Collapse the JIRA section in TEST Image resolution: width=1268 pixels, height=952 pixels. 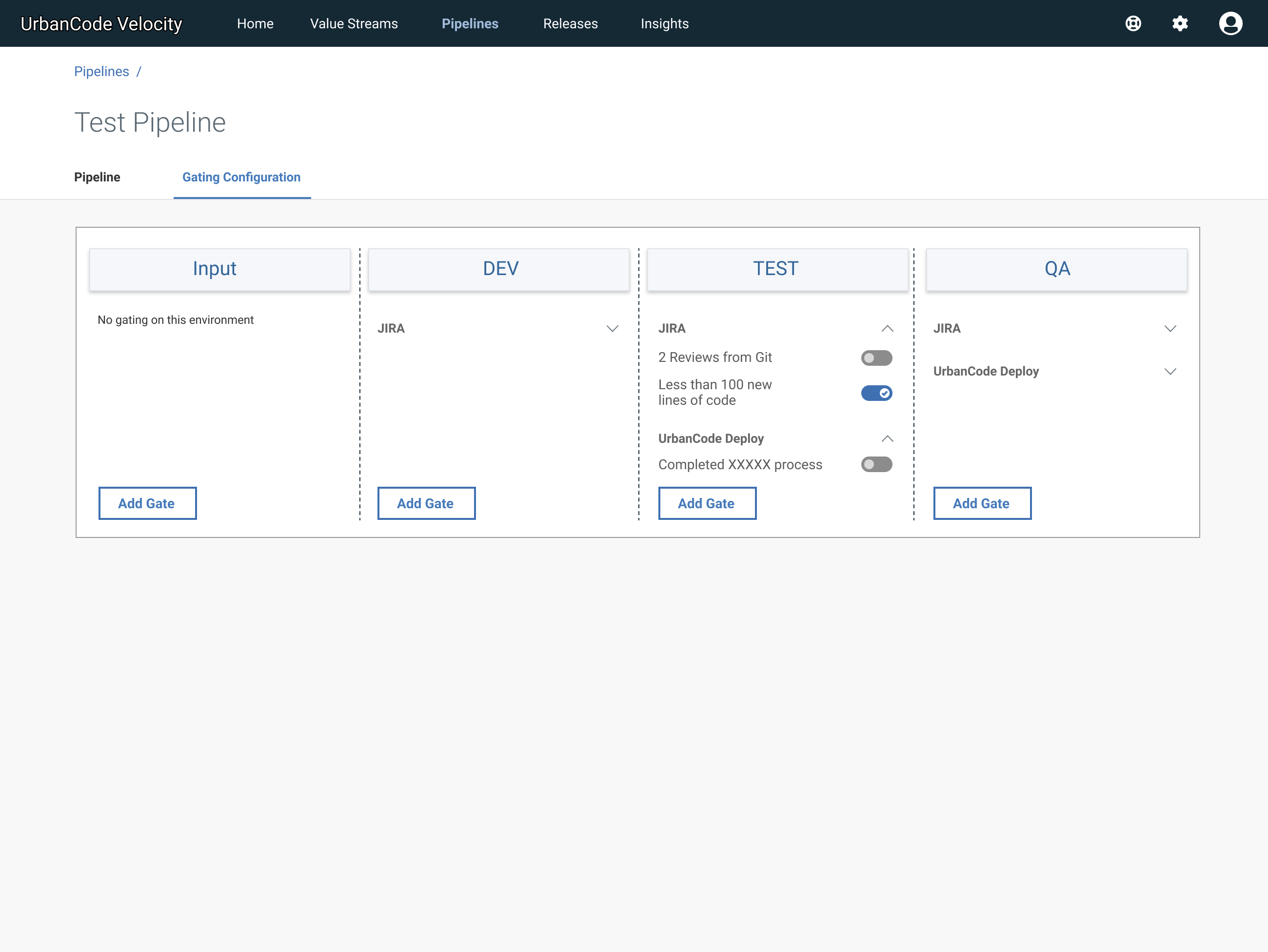point(887,328)
